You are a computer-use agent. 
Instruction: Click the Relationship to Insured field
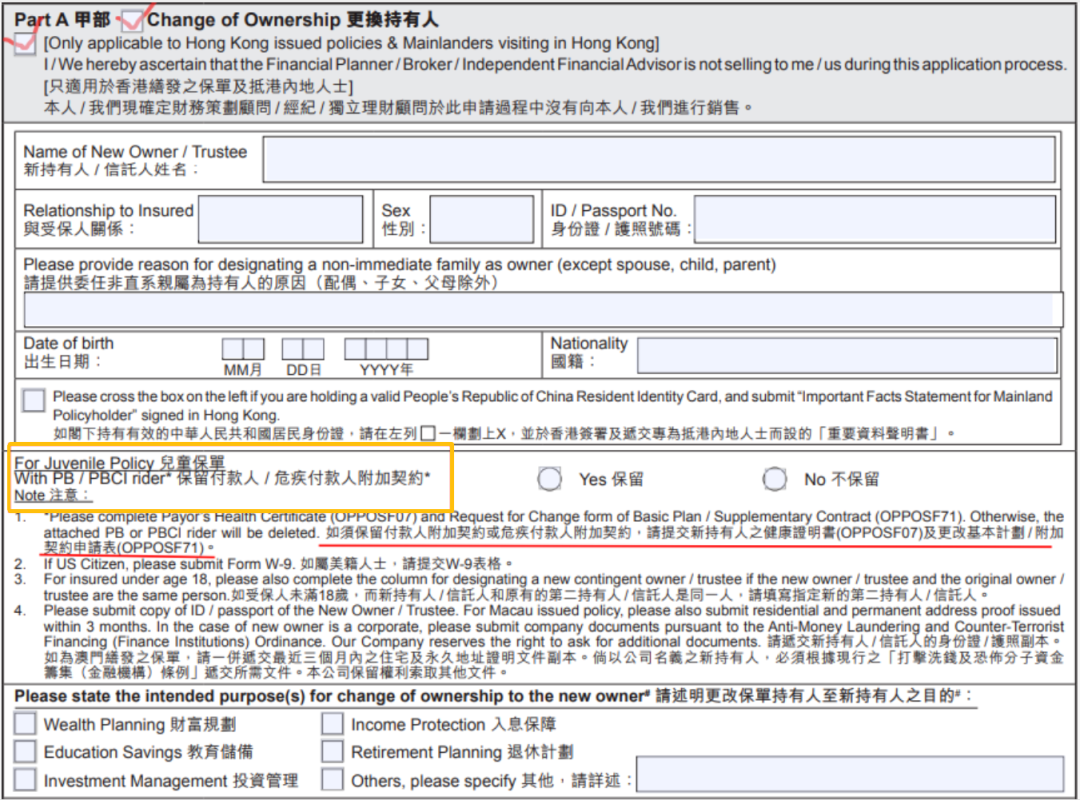pyautogui.click(x=280, y=219)
